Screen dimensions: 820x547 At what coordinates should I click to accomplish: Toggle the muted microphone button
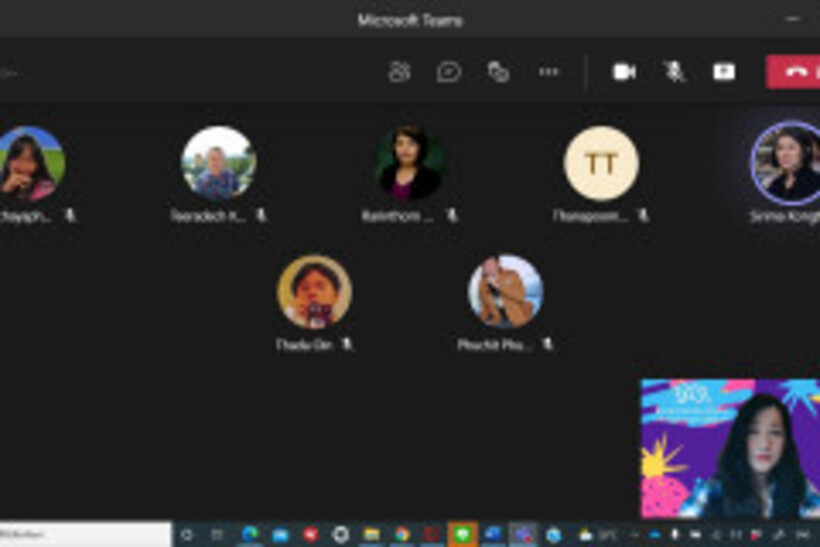coord(674,72)
